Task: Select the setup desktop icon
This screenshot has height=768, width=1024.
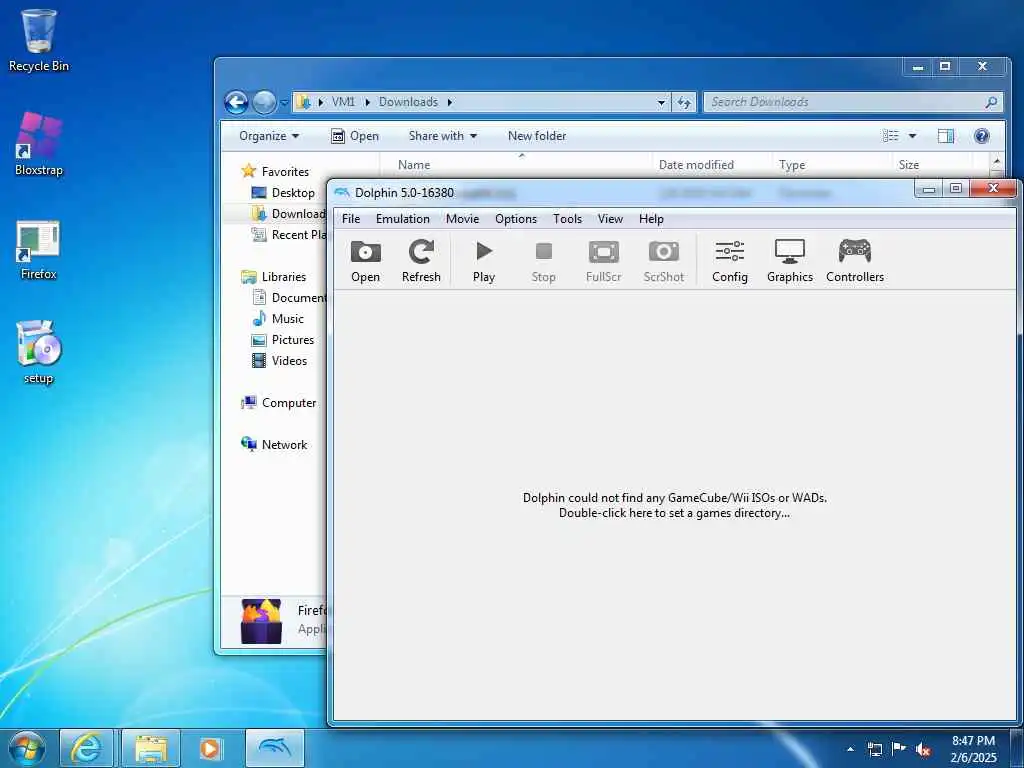Action: [39, 353]
